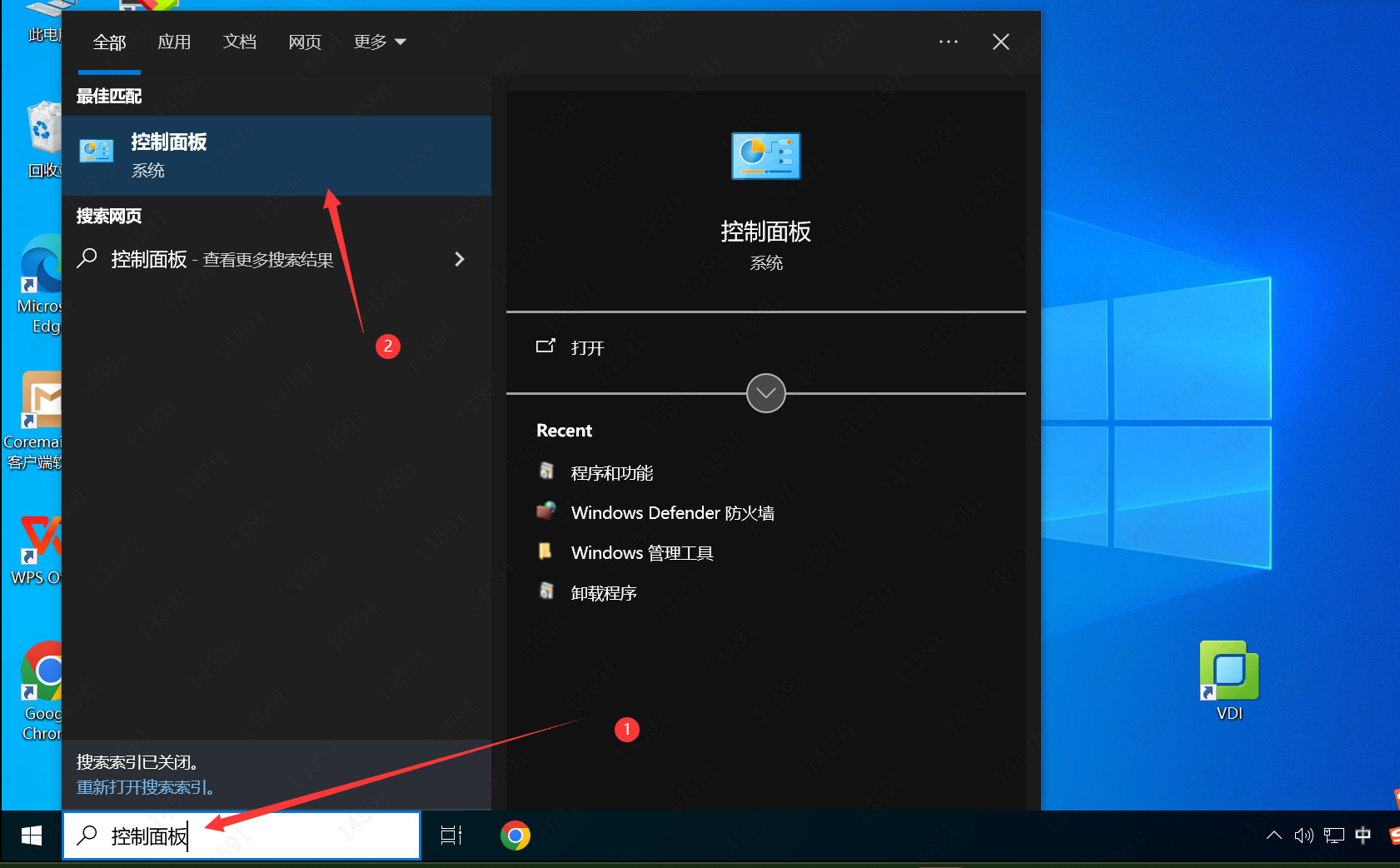1400x868 pixels.
Task: Expand web search results arrow for 控制面板
Action: 459,259
